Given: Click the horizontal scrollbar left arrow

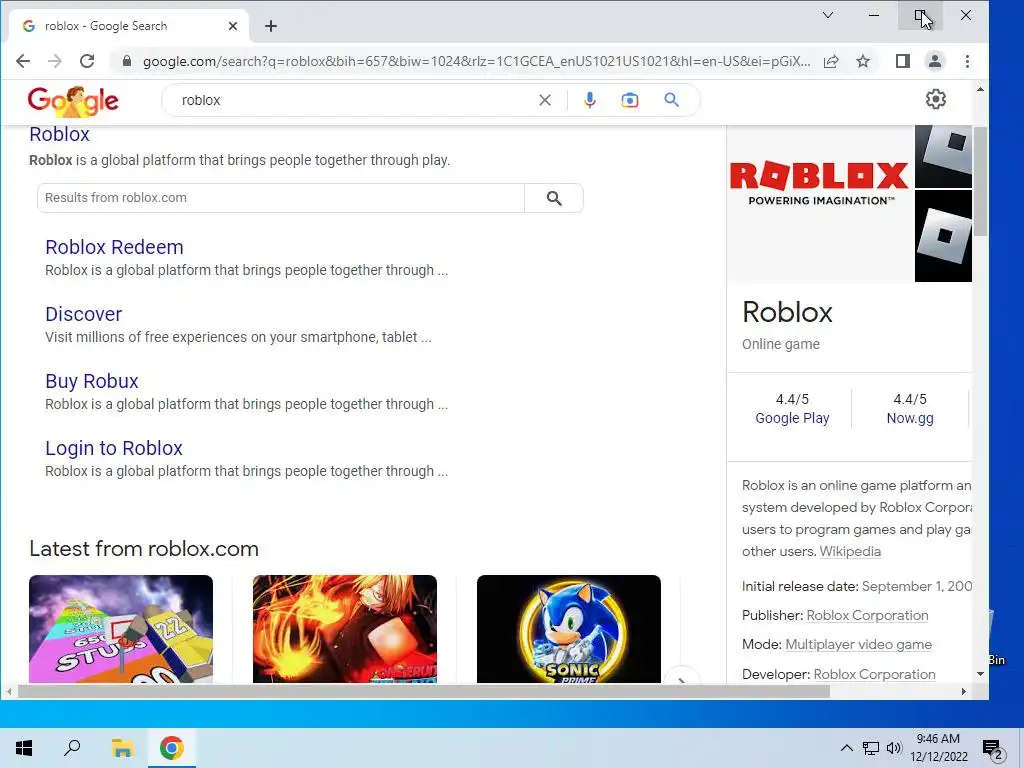Looking at the screenshot, I should tap(8, 691).
